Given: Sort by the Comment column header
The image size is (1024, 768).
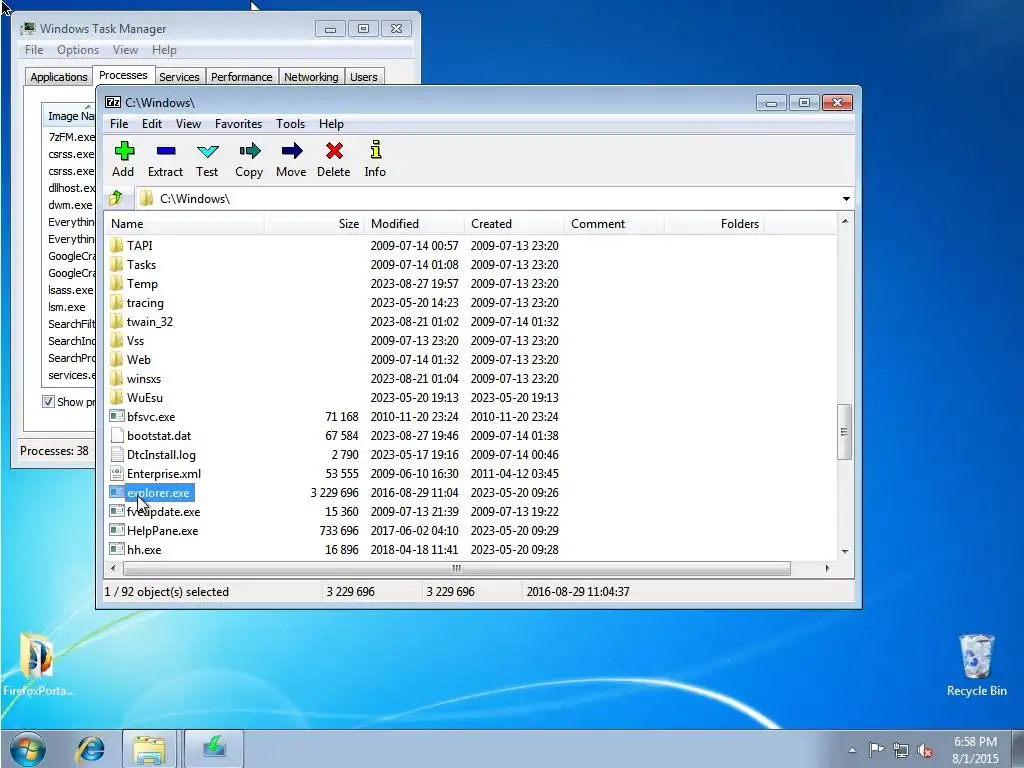Looking at the screenshot, I should click(614, 223).
